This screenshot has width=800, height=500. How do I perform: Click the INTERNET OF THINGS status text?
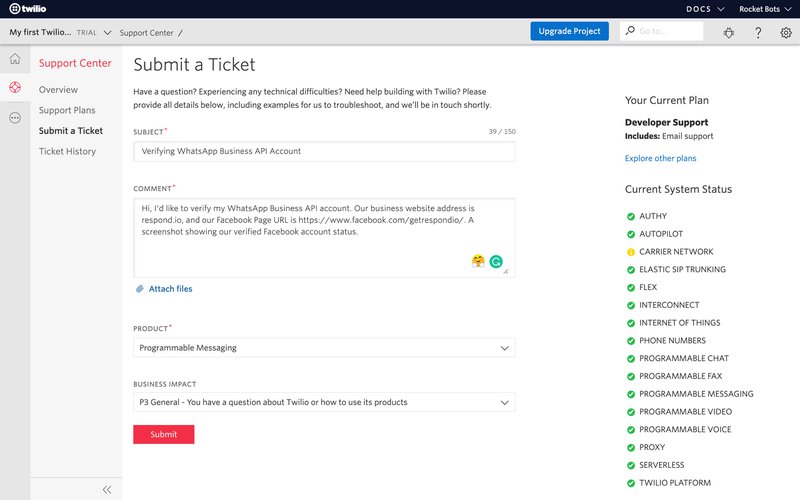[680, 323]
